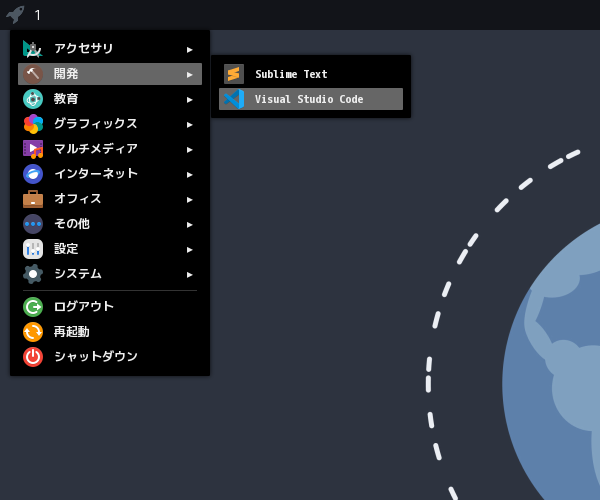Viewport: 600px width, 500px height.
Task: Expand アクセサリ submenu arrow
Action: tap(189, 50)
